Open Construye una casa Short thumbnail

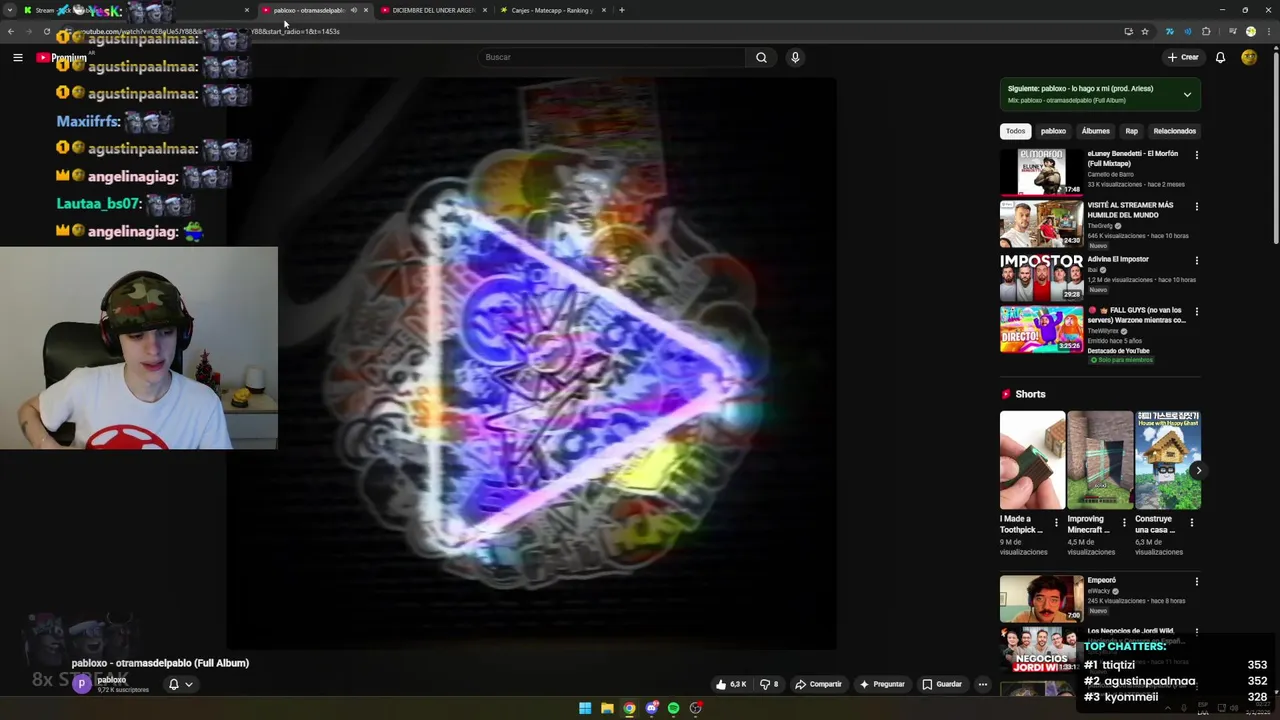pos(1167,460)
